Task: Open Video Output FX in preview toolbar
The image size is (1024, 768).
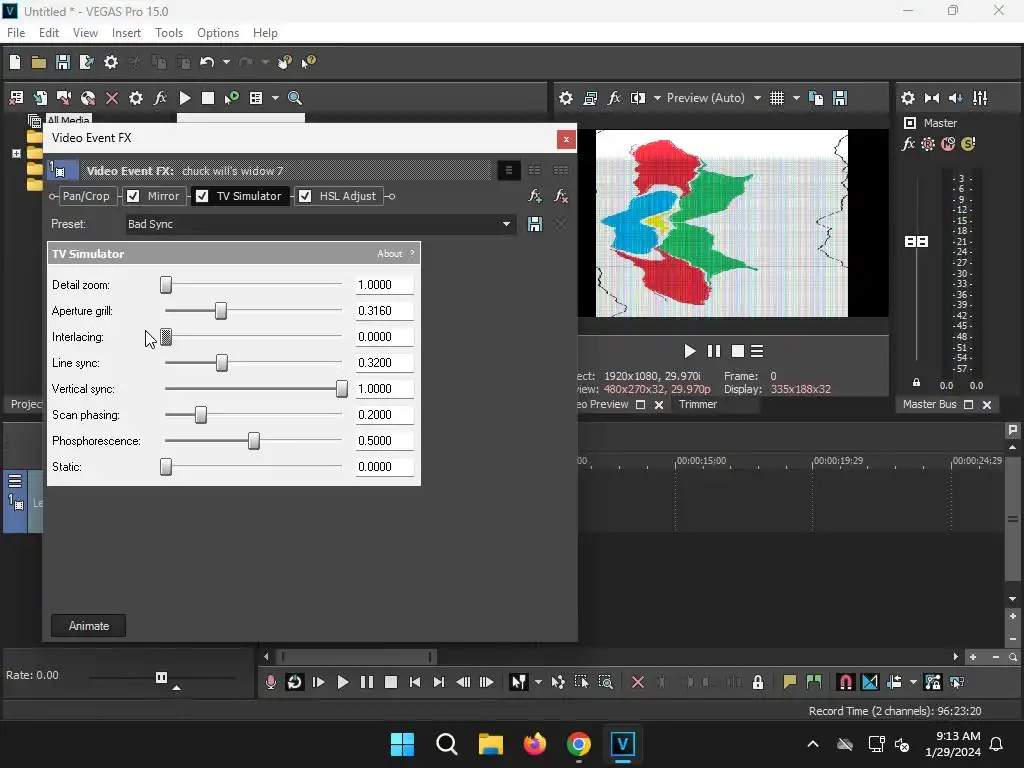Action: (x=614, y=98)
